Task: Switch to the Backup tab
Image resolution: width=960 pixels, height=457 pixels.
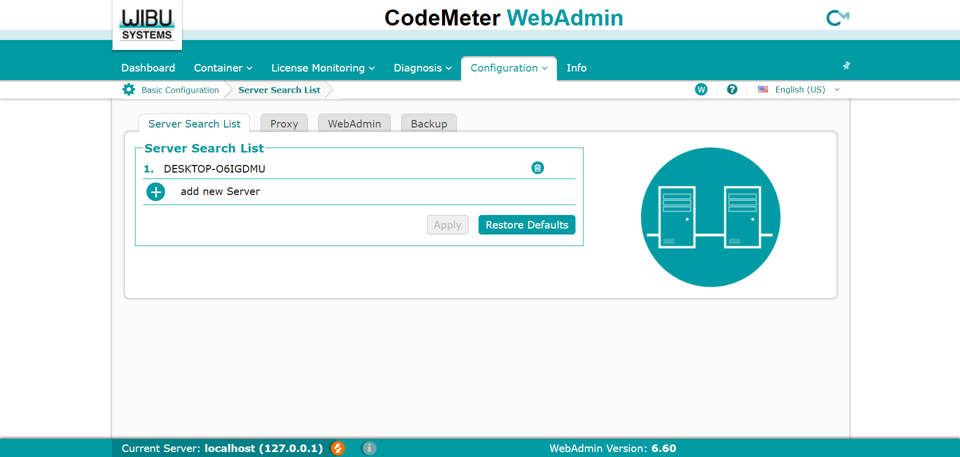Action: (x=429, y=124)
